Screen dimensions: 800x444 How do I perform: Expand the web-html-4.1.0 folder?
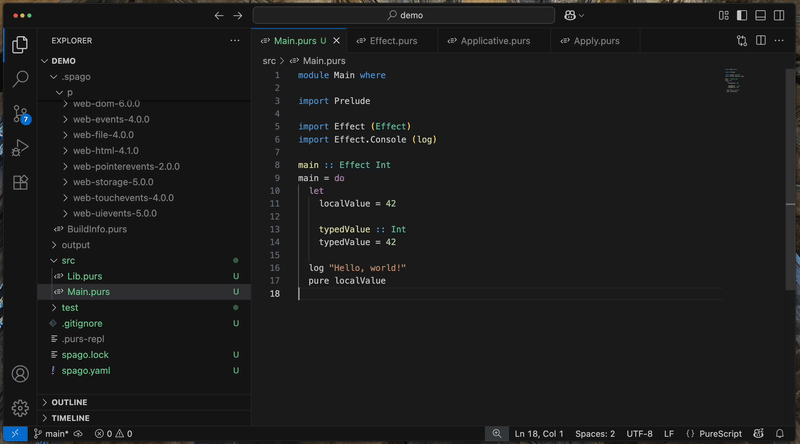pos(144,151)
